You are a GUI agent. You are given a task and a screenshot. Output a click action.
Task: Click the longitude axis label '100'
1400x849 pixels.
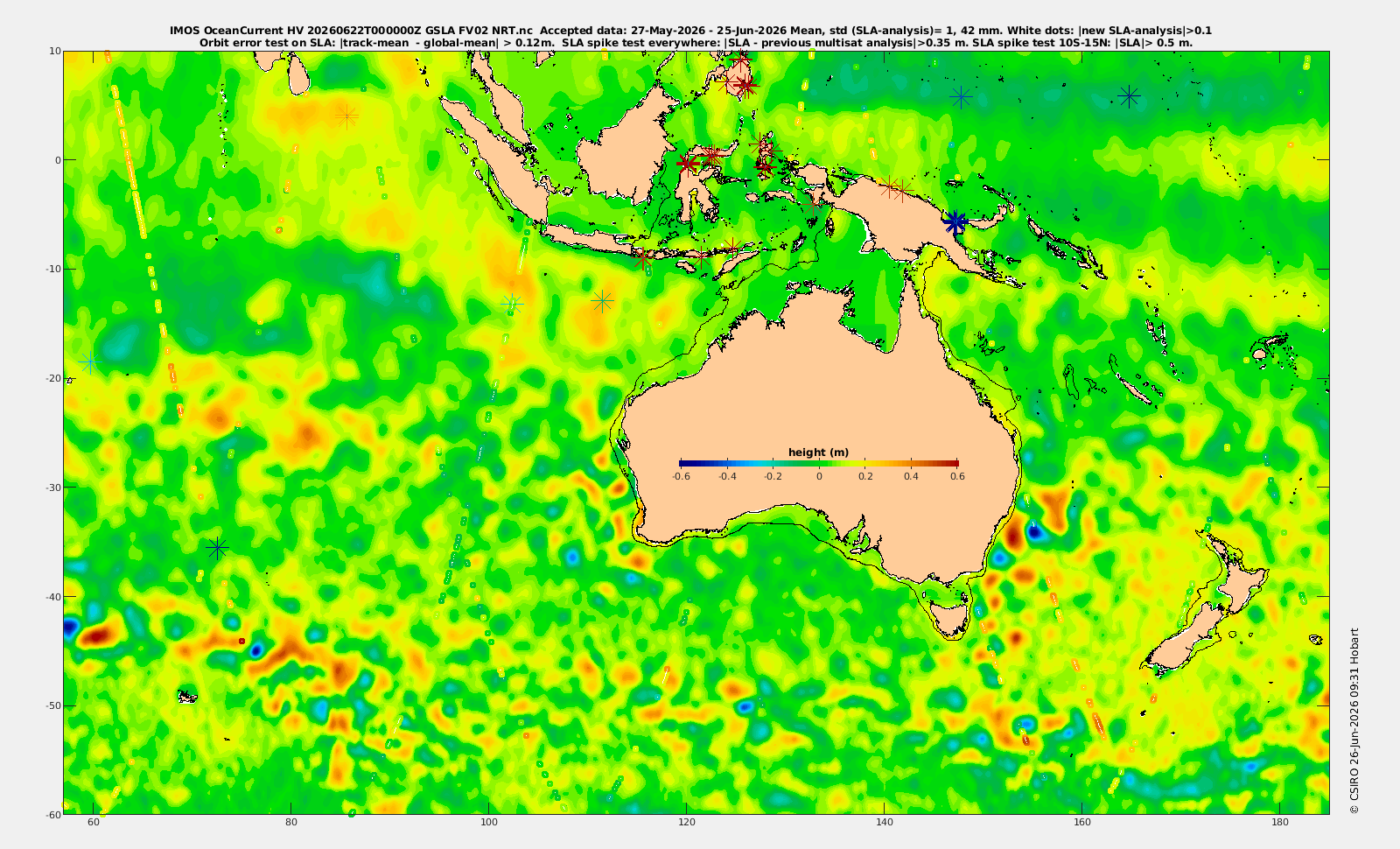[x=489, y=822]
